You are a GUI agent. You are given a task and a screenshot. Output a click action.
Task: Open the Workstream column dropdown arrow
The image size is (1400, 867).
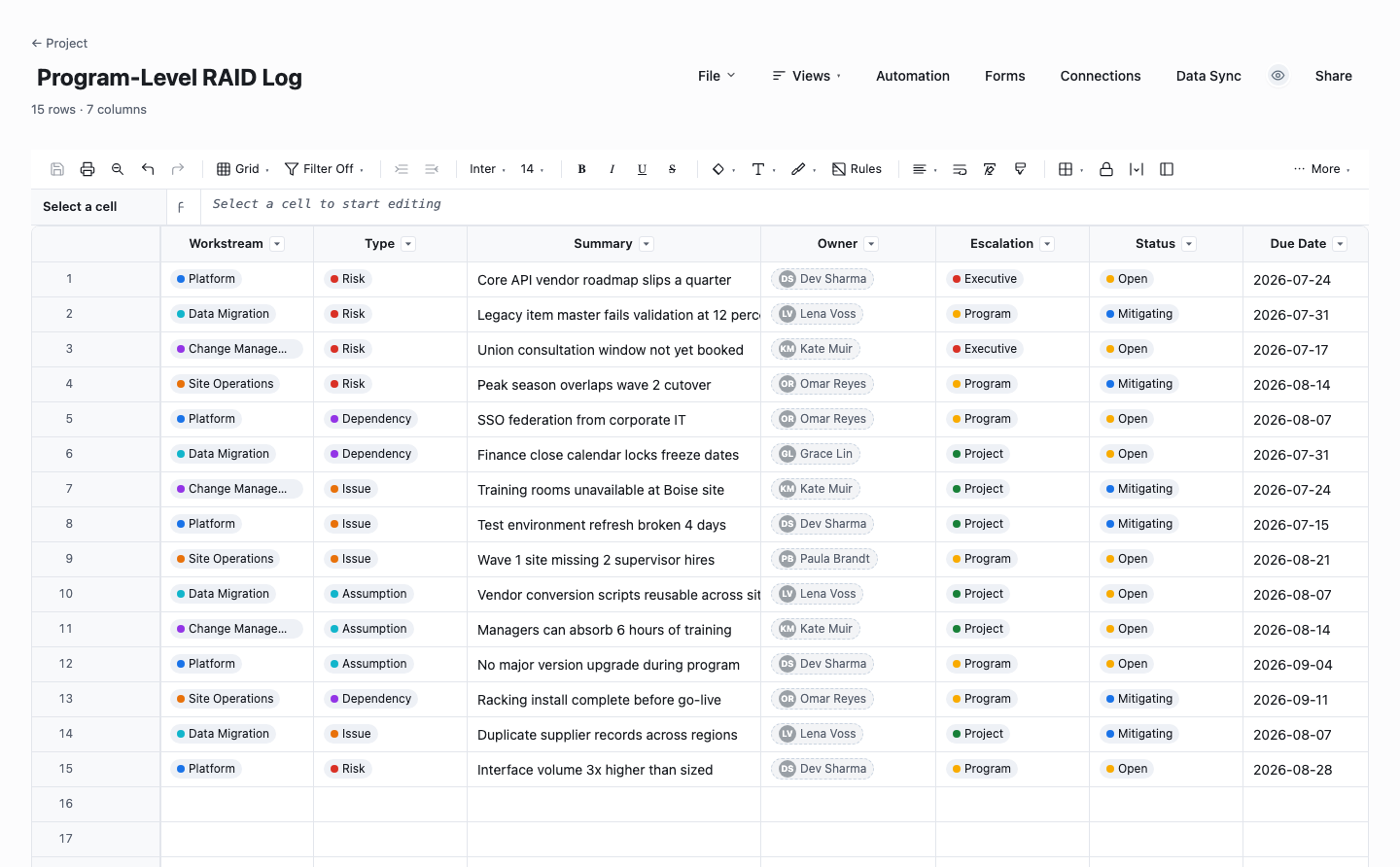coord(277,244)
